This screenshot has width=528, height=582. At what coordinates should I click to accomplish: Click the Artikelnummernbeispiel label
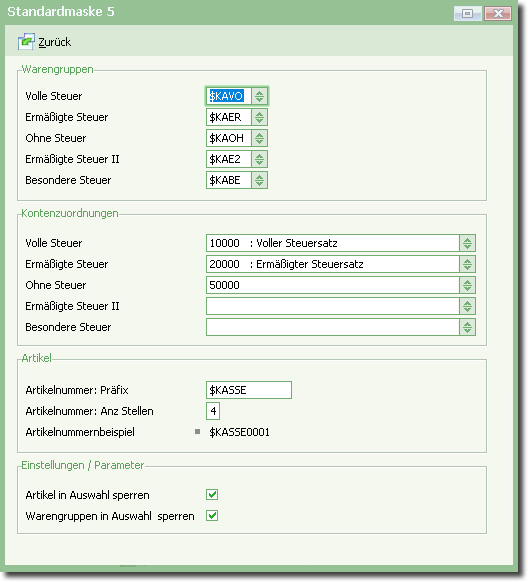coord(80,432)
